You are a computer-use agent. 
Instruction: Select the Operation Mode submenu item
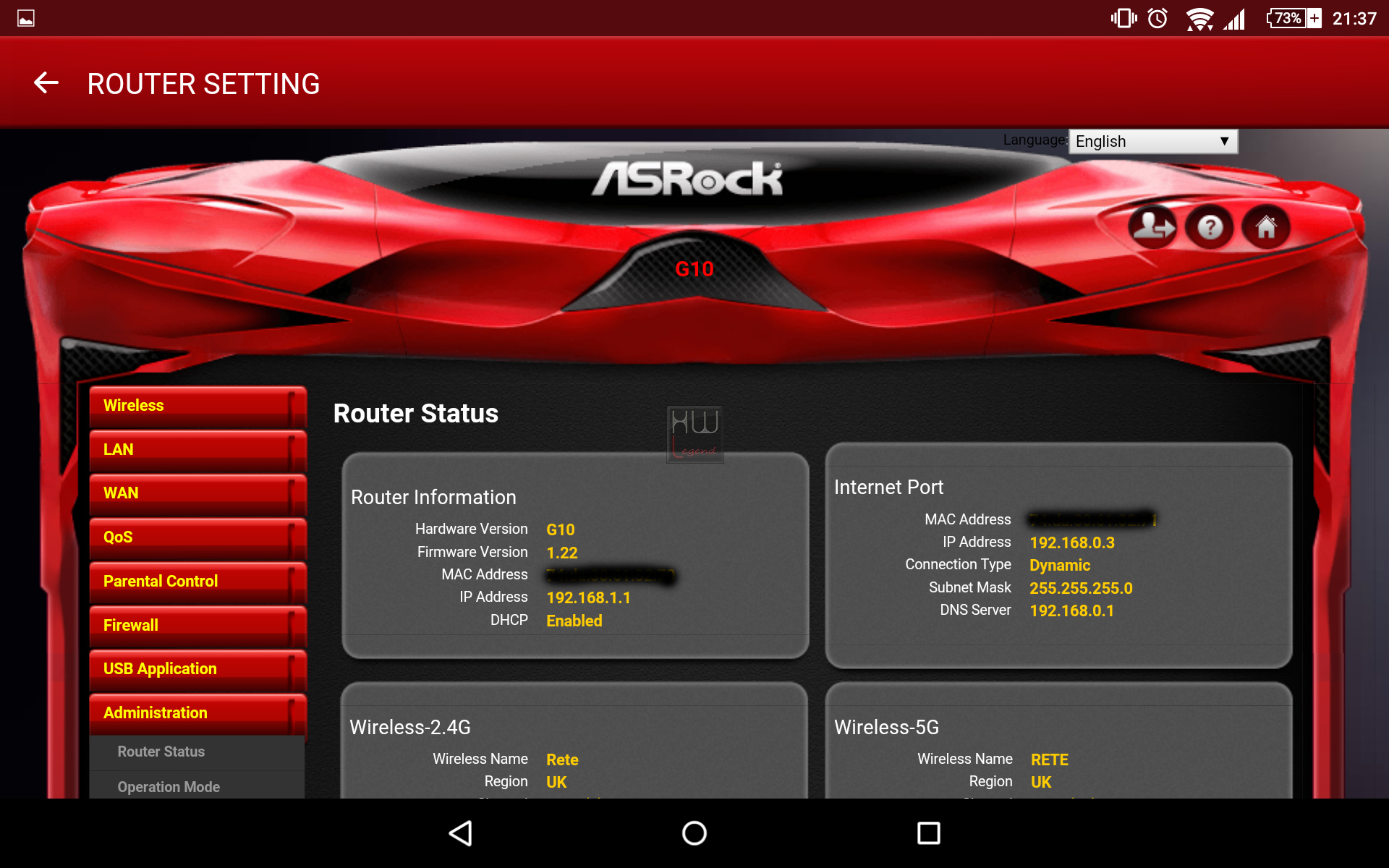tap(197, 786)
